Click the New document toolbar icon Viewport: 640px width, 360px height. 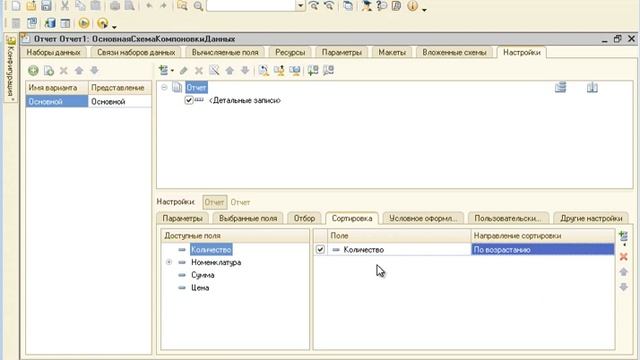coord(16,6)
